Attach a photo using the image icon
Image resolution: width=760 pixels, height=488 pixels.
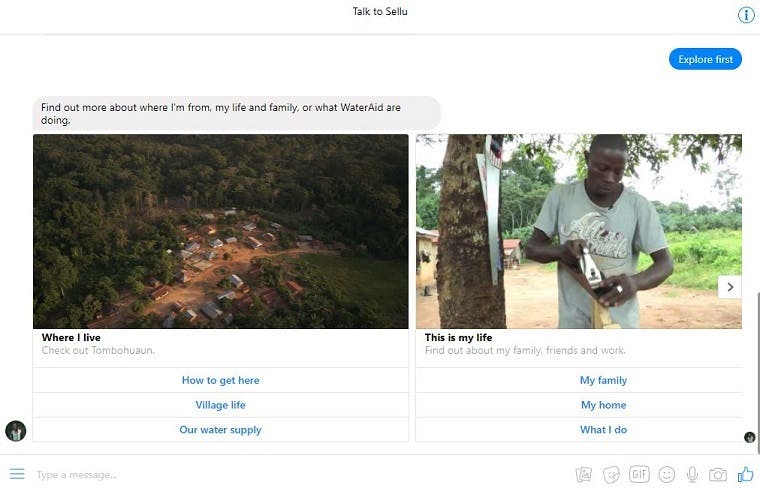pyautogui.click(x=584, y=474)
